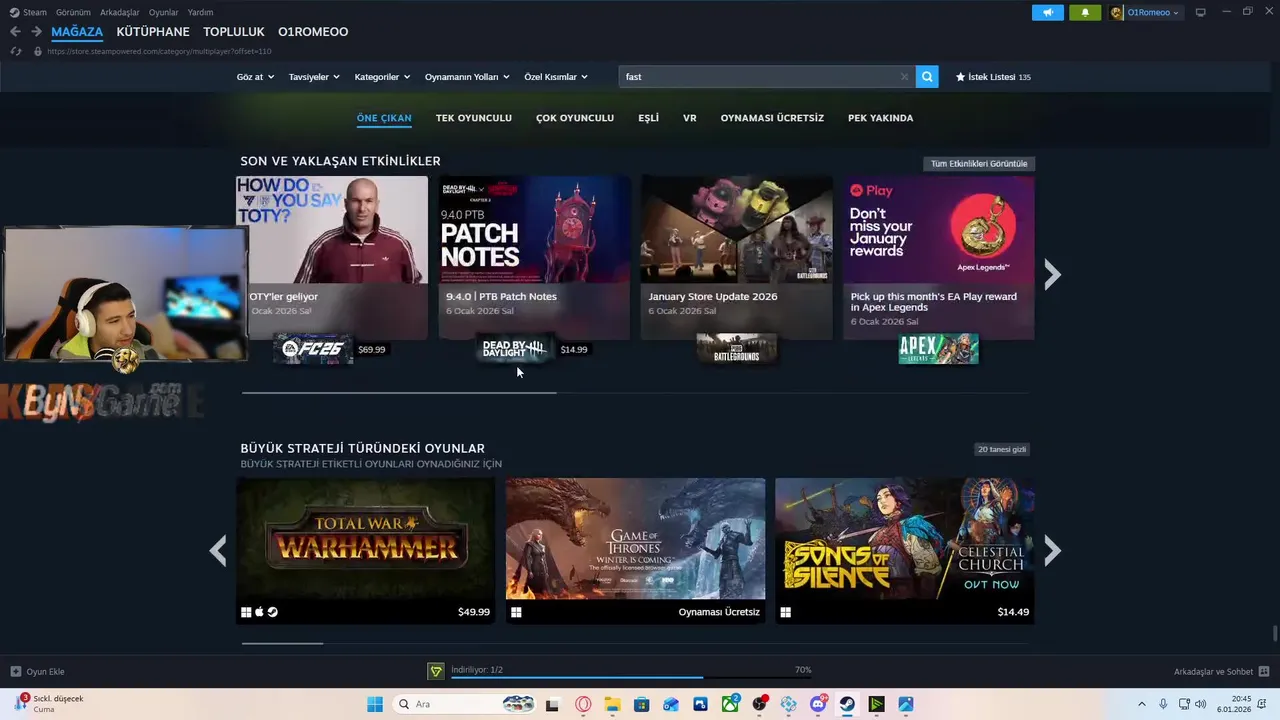Expand the Göz at dropdown
Viewport: 1280px width, 720px height.
[255, 77]
